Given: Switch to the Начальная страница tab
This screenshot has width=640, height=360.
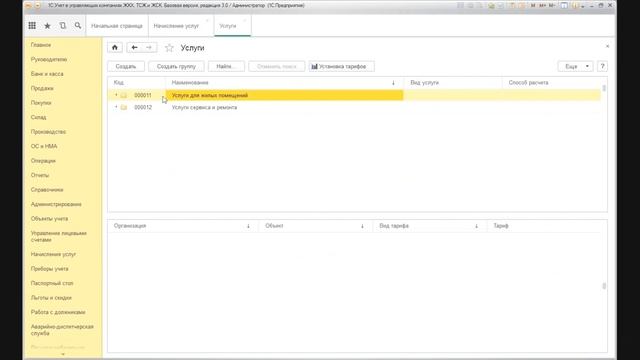Looking at the screenshot, I should (x=117, y=26).
